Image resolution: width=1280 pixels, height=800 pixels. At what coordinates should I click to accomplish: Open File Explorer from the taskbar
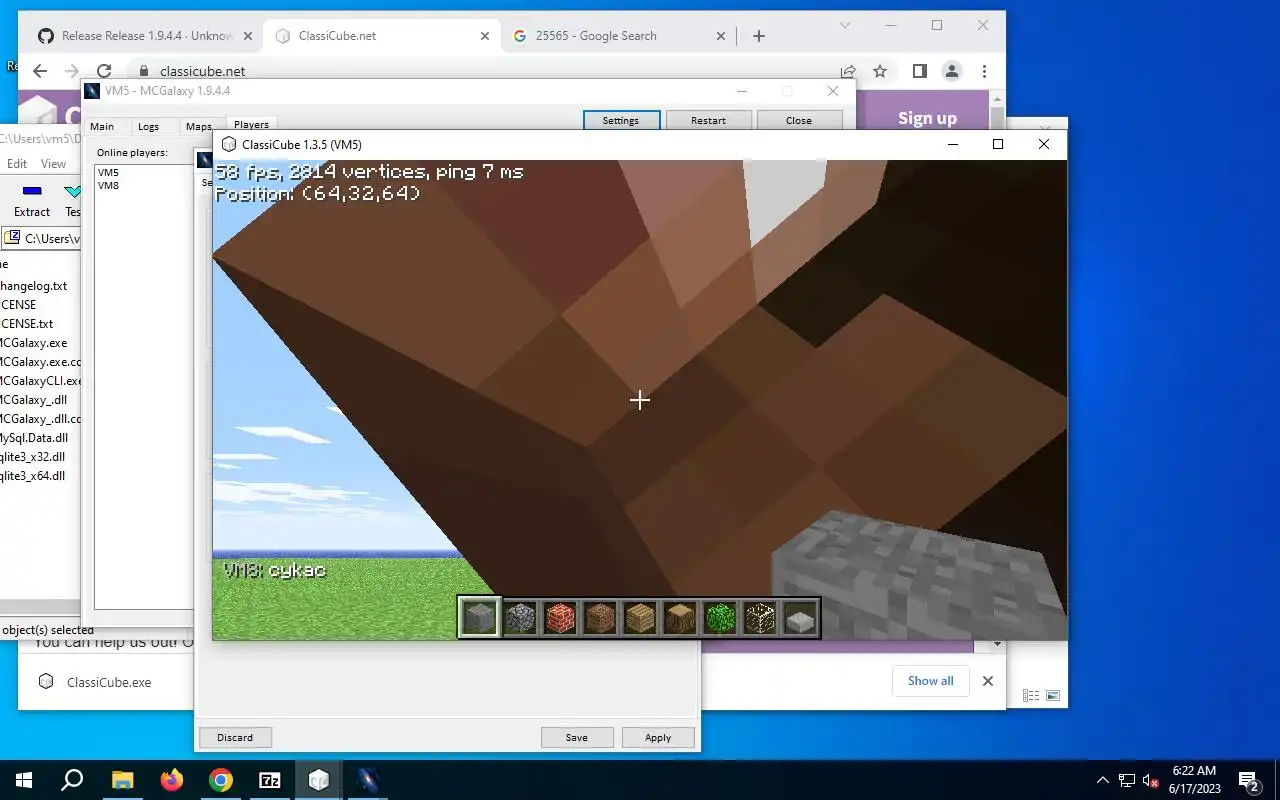coord(122,780)
